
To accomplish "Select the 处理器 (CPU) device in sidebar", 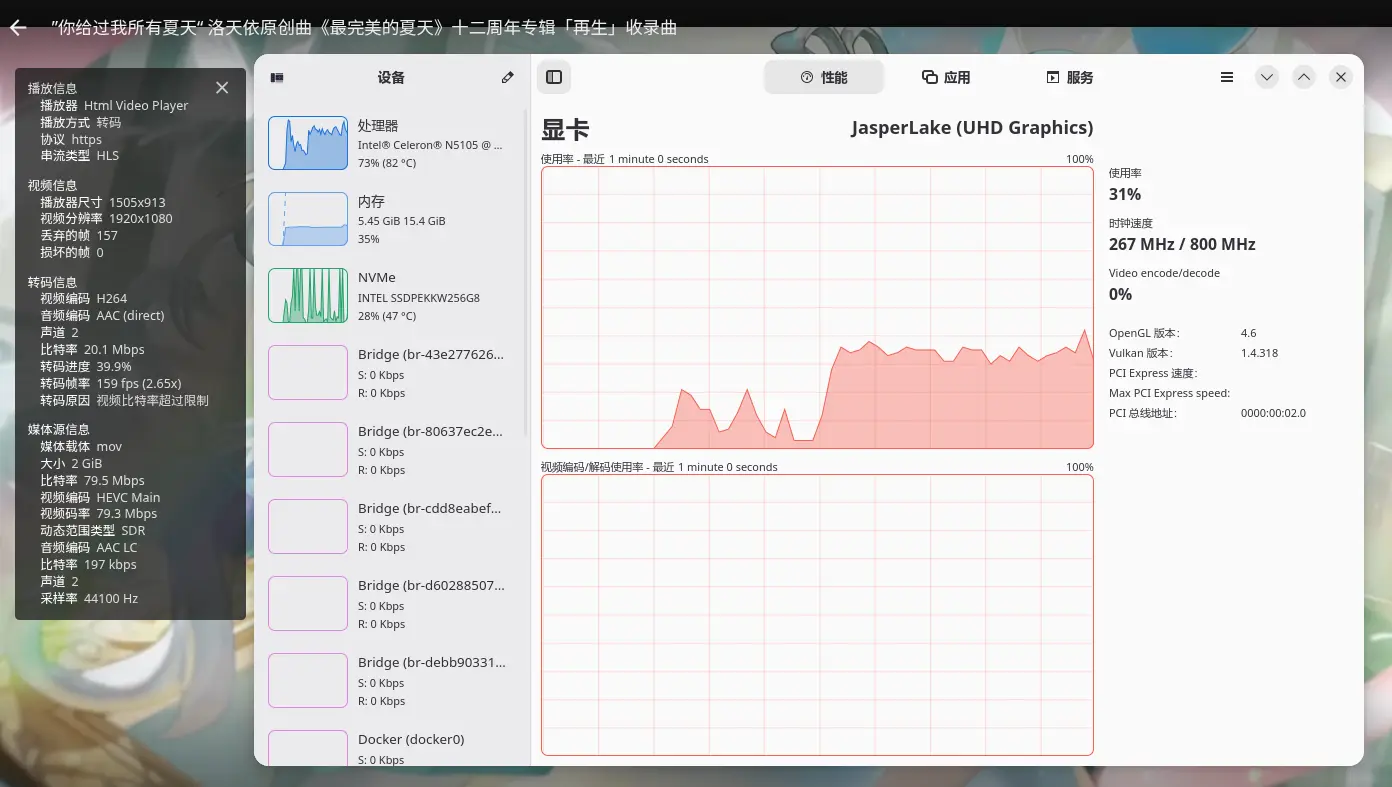I will click(x=391, y=142).
